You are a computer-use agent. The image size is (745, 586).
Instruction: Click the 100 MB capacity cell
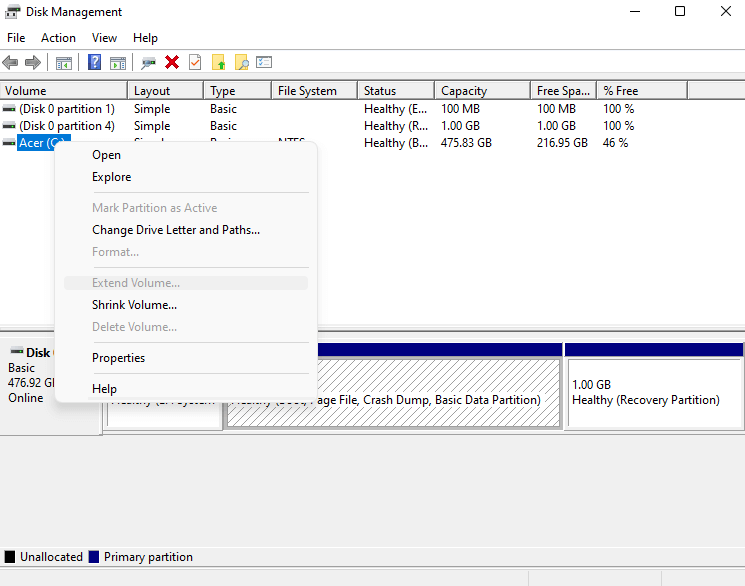pyautogui.click(x=460, y=109)
